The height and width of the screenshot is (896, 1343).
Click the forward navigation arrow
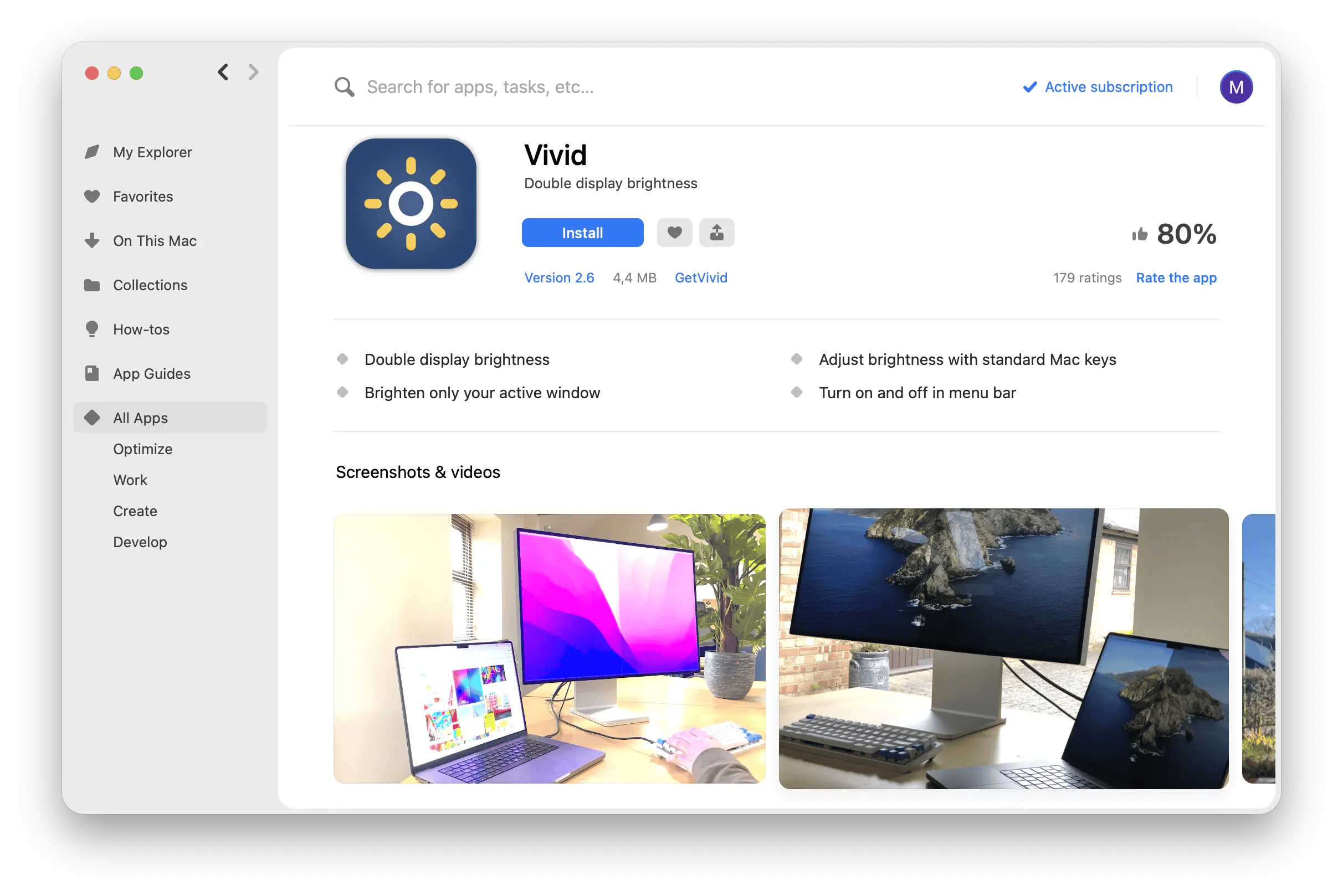coord(254,71)
